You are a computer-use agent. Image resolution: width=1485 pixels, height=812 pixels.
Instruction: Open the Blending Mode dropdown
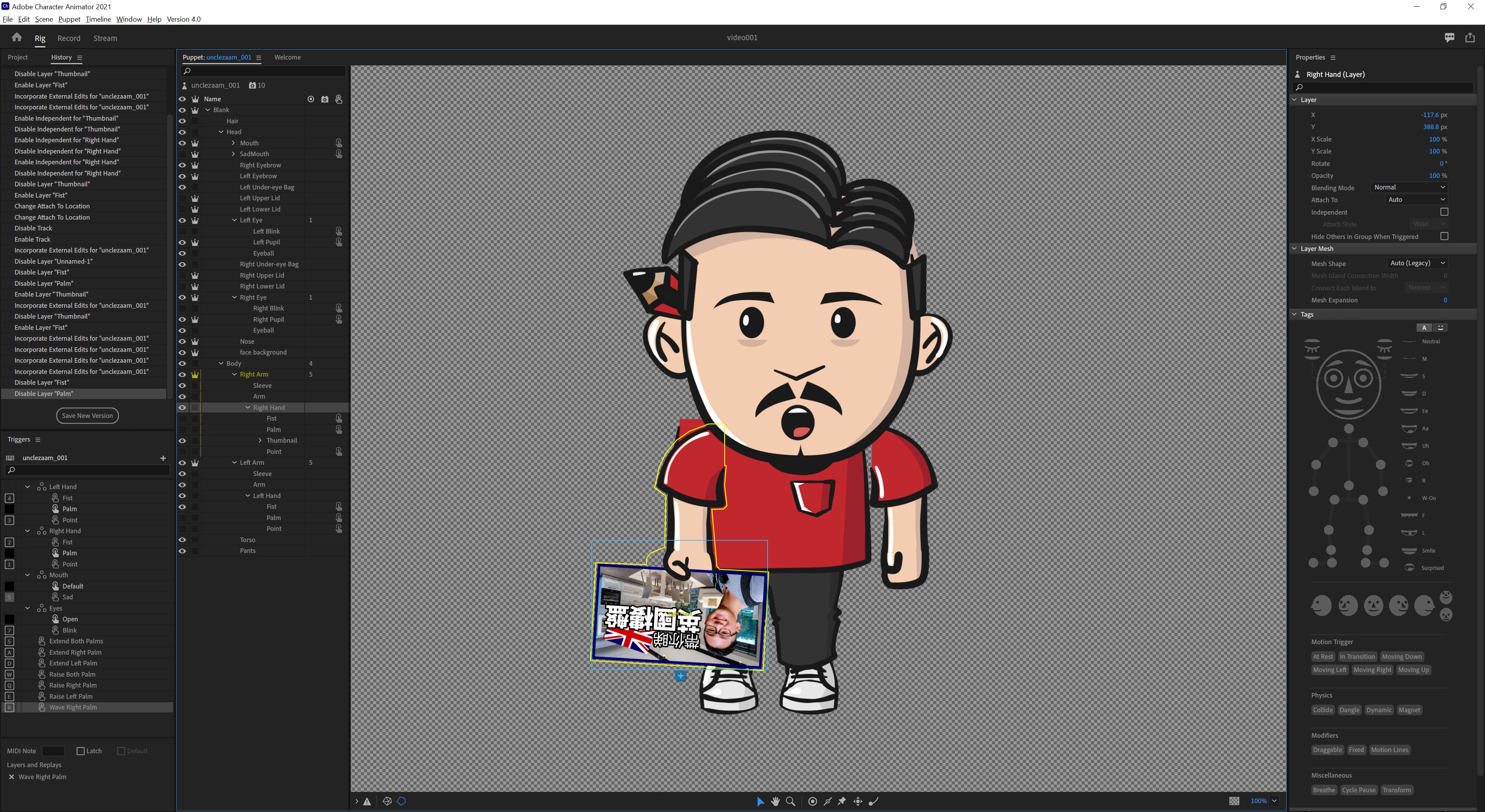1409,187
